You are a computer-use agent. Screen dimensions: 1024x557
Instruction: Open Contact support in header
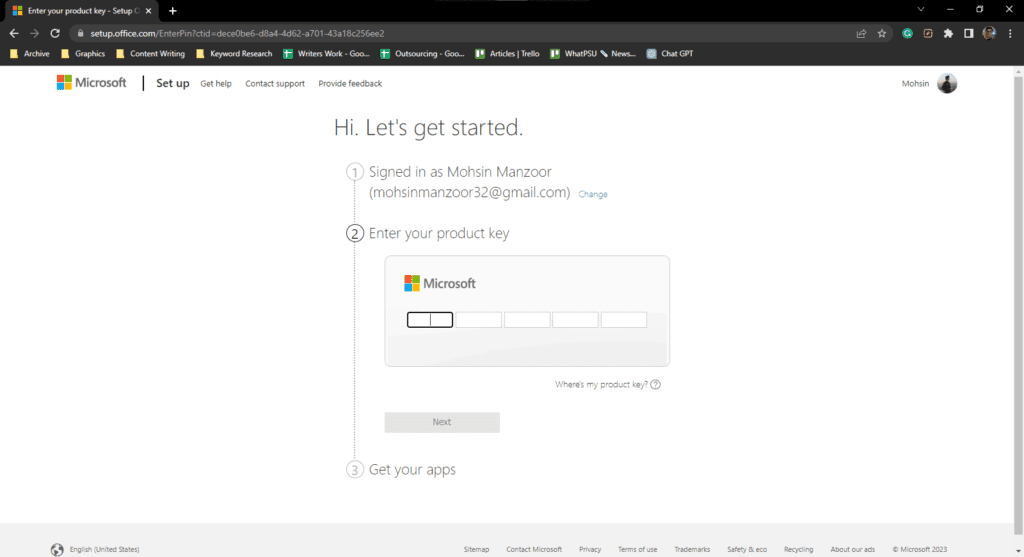pos(275,84)
